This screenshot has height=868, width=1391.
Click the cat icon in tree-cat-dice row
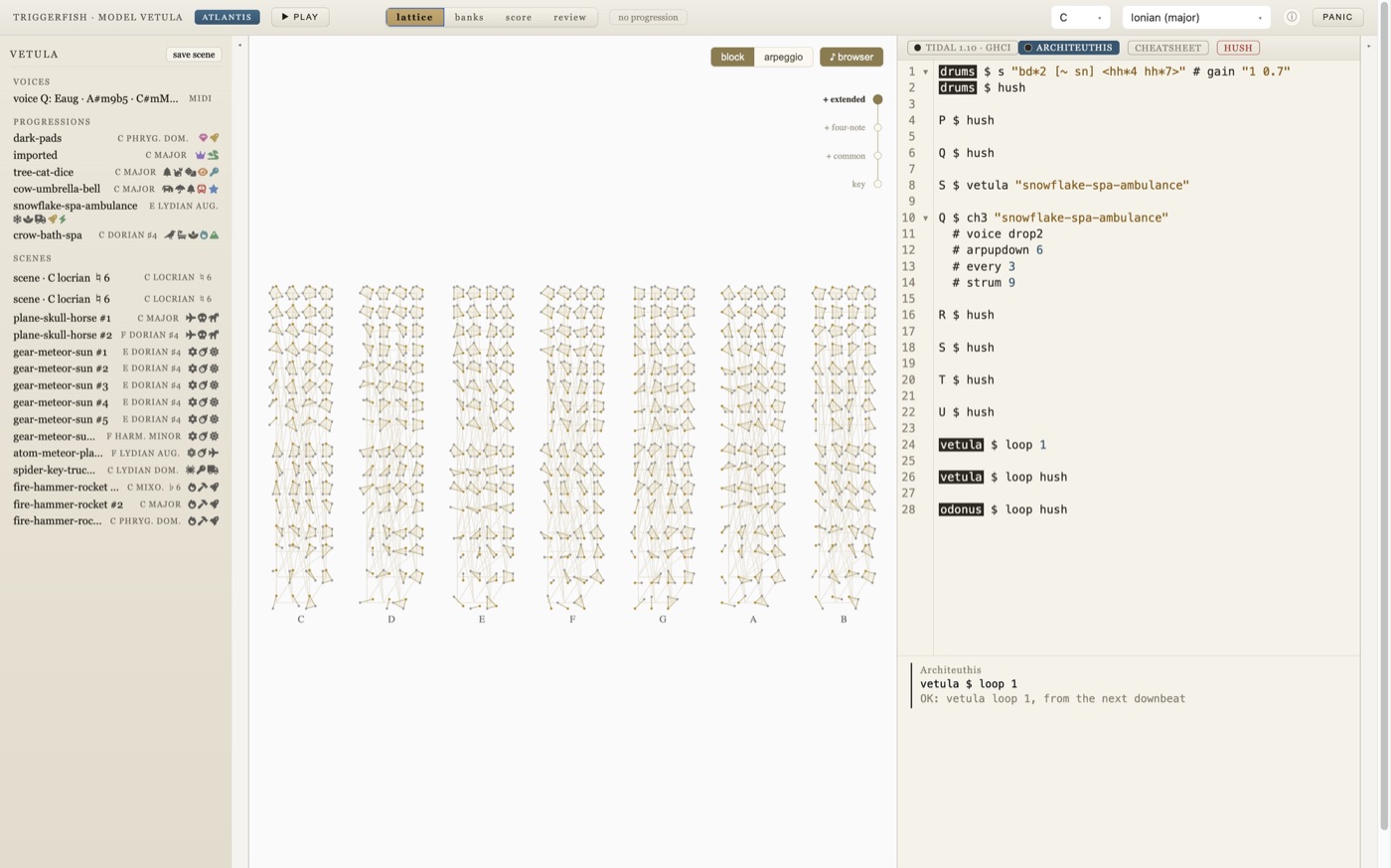[179, 172]
